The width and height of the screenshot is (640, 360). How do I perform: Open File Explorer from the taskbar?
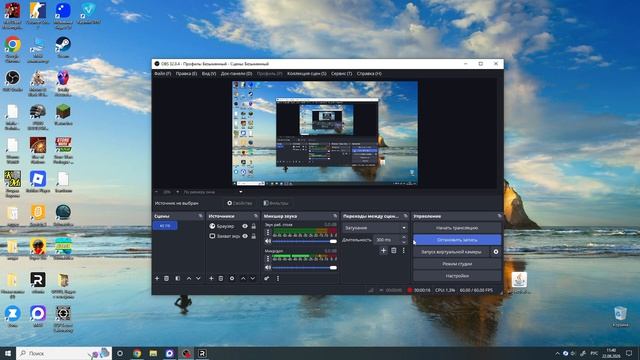tap(153, 353)
